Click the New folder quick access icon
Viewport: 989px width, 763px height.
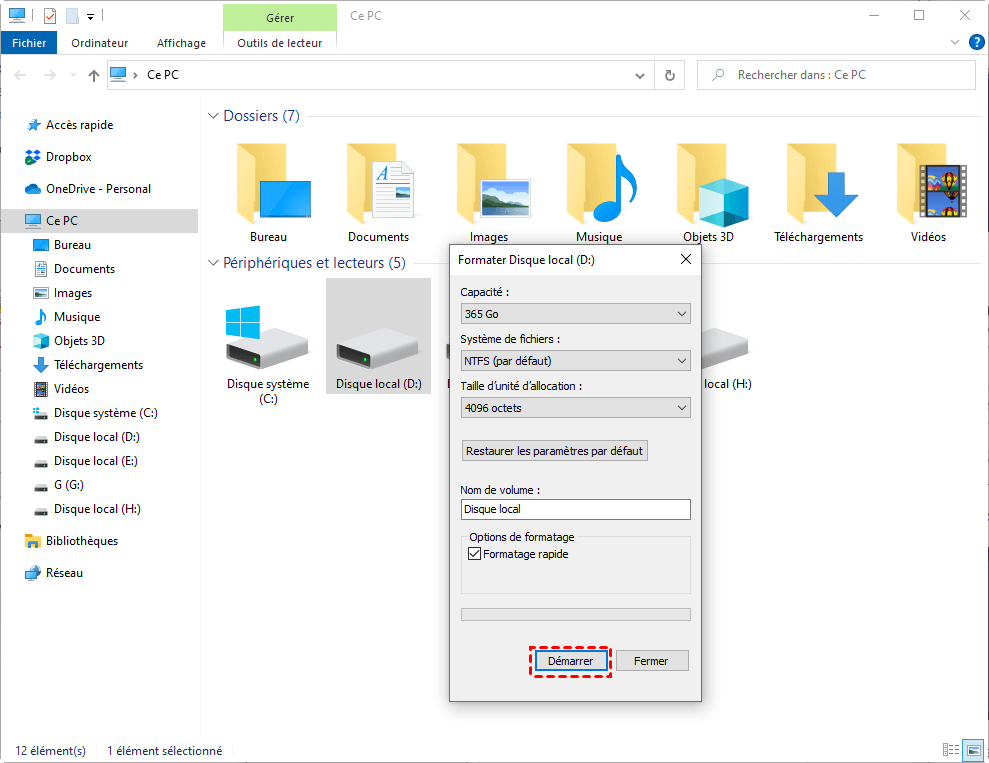[72, 16]
